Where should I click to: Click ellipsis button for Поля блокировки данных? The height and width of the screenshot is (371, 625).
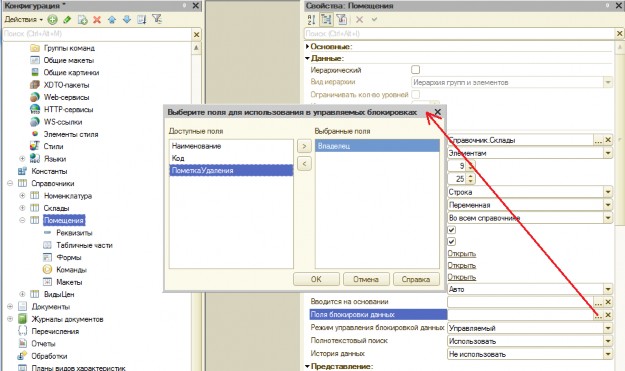pyautogui.click(x=598, y=315)
